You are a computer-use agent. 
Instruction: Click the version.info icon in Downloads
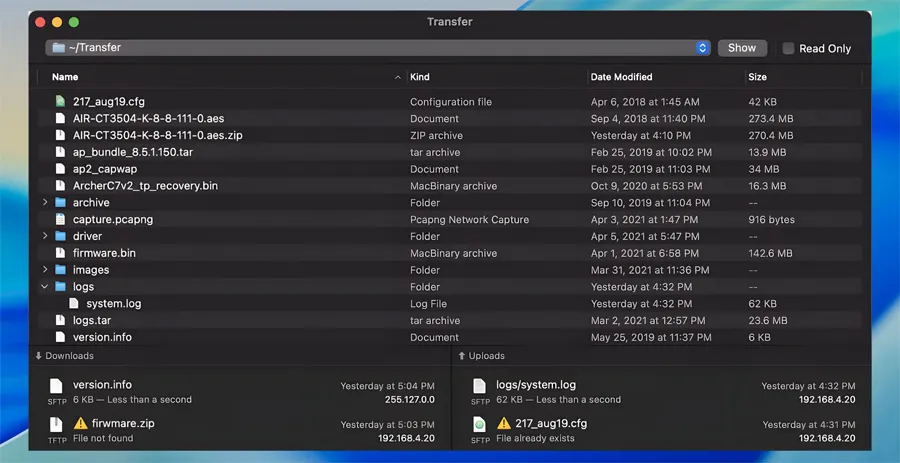point(57,386)
